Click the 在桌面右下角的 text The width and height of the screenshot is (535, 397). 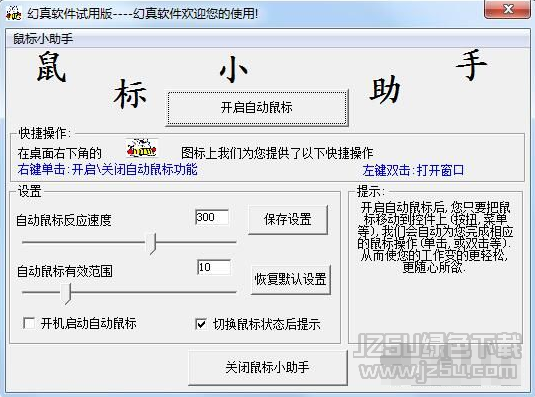pos(60,153)
